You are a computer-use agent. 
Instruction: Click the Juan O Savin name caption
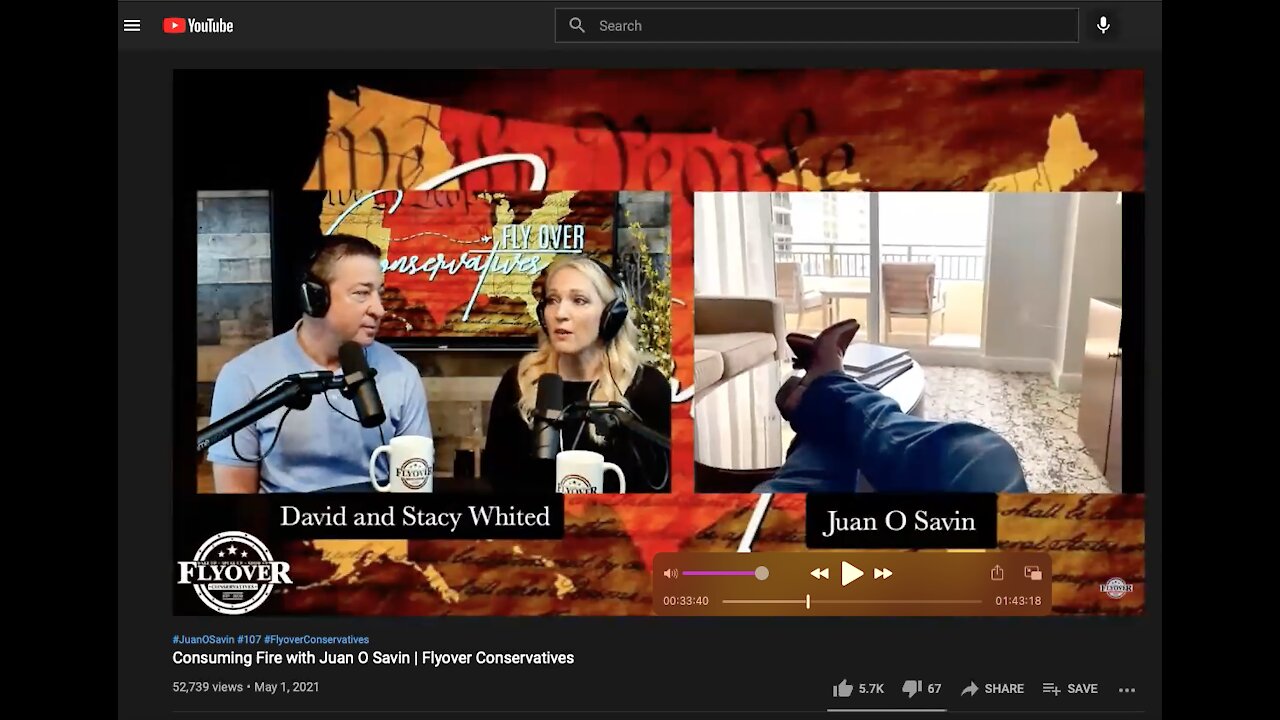click(x=900, y=521)
